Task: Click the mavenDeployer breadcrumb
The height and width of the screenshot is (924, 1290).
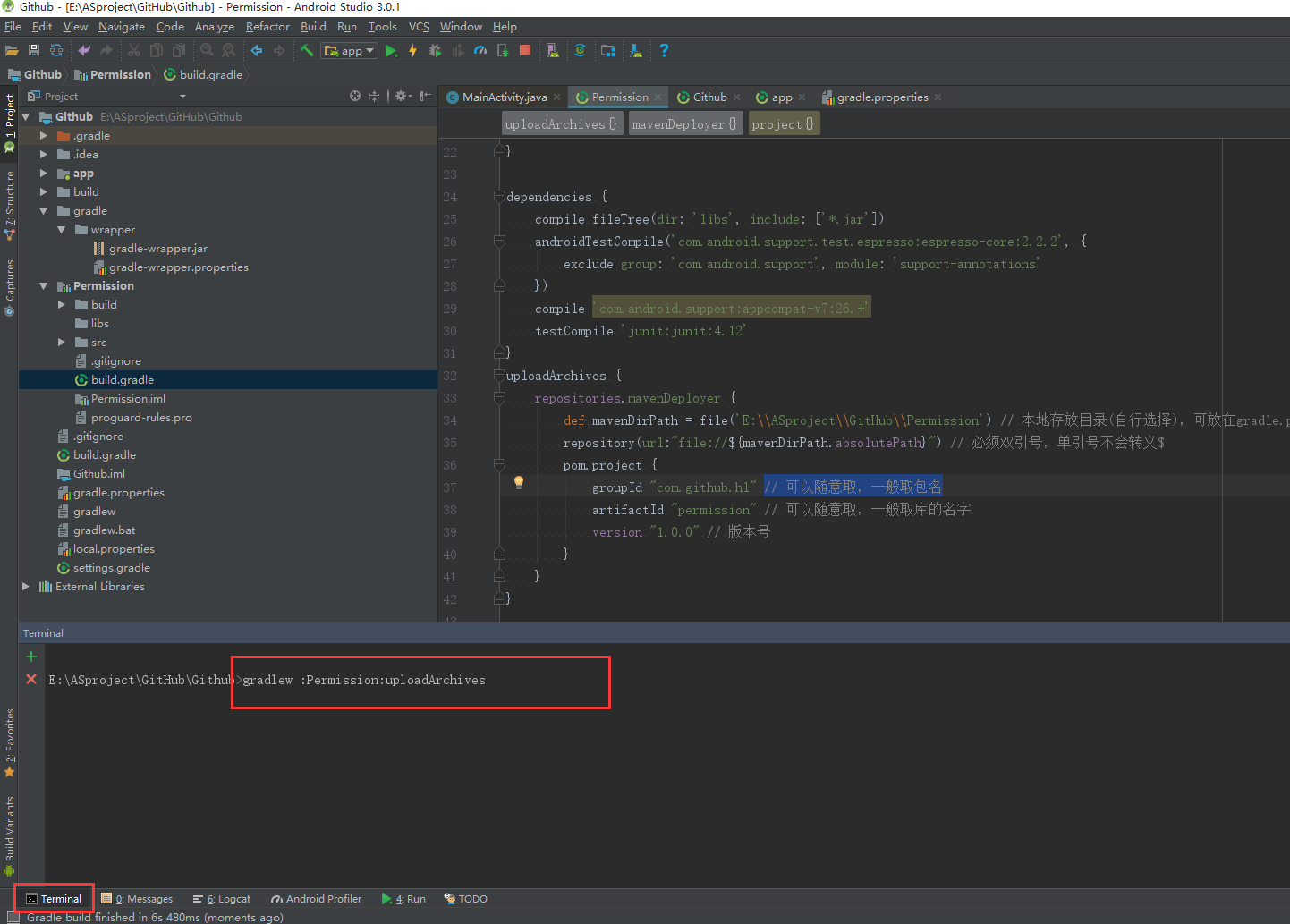Action: [x=685, y=124]
